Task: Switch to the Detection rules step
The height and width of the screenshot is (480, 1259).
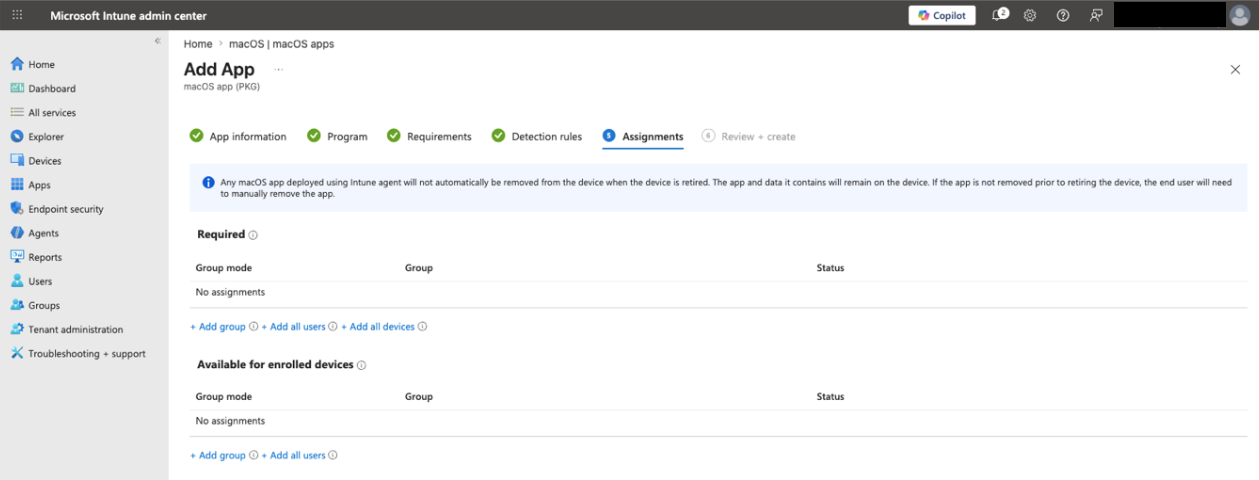Action: click(537, 136)
